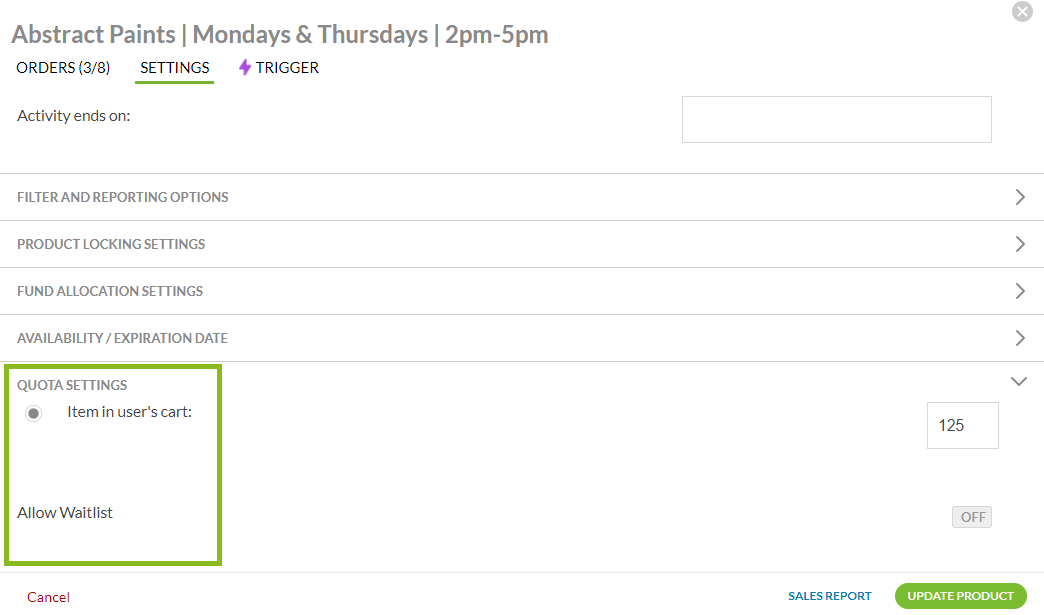The width and height of the screenshot is (1044, 615).
Task: Click the Fund Allocation Settings header text
Action: pos(110,291)
